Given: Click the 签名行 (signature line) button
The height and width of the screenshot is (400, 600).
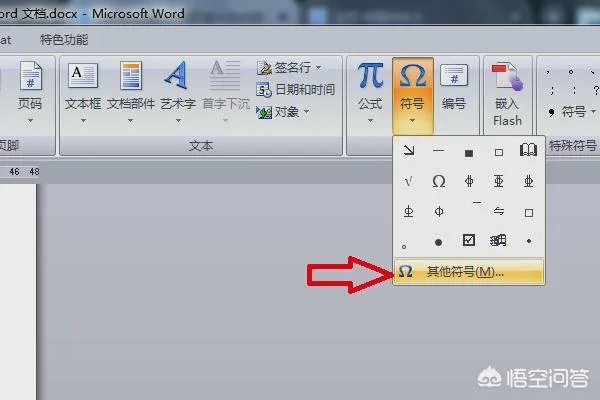Looking at the screenshot, I should click(x=288, y=68).
